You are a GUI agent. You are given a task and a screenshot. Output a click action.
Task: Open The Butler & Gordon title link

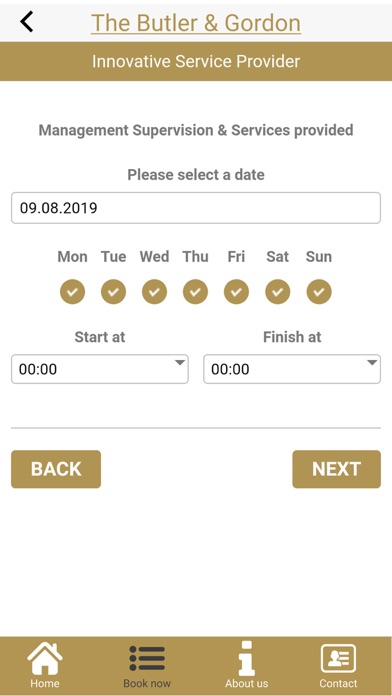(x=196, y=23)
